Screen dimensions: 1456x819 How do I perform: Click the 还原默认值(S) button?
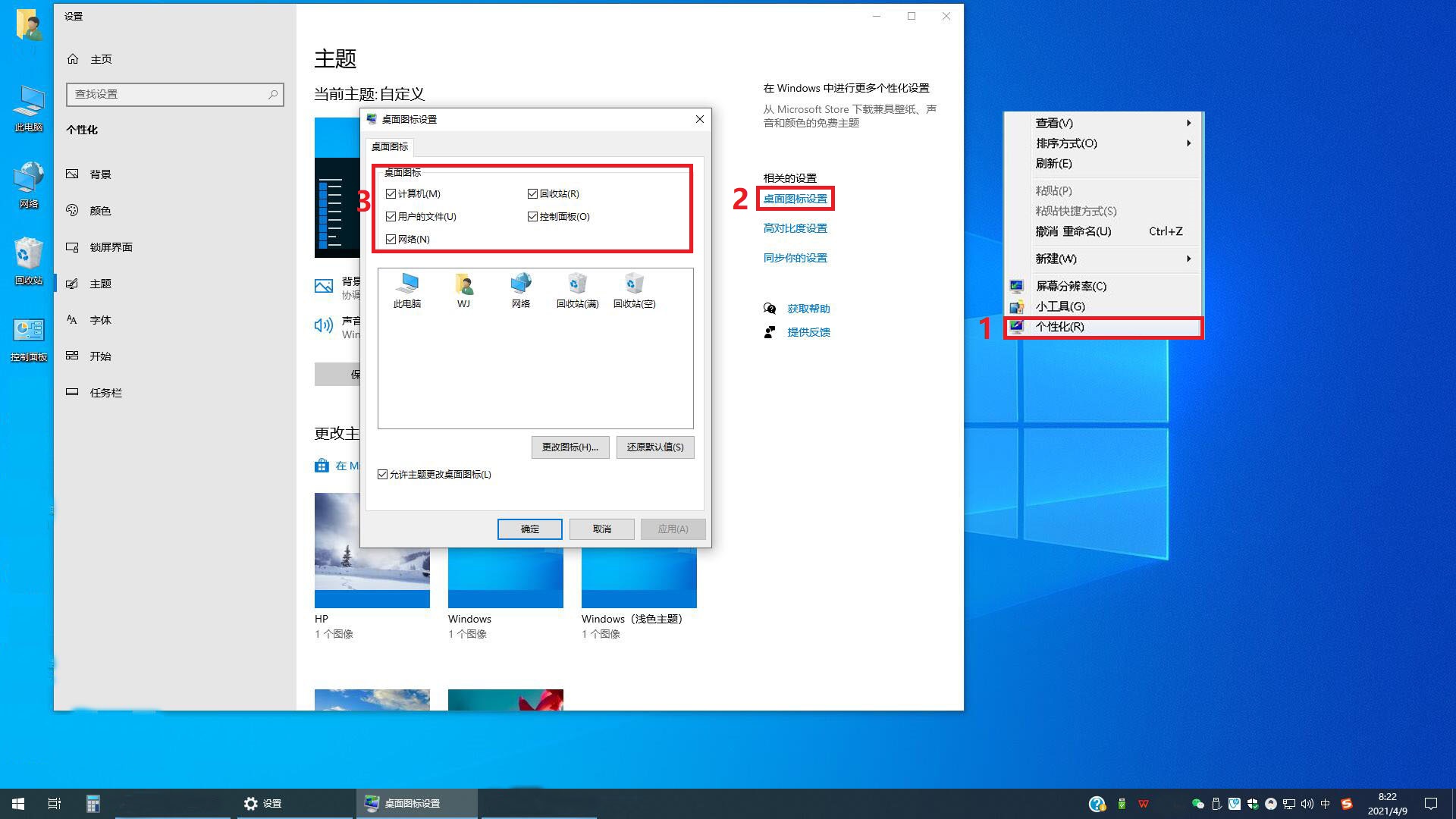click(x=654, y=447)
